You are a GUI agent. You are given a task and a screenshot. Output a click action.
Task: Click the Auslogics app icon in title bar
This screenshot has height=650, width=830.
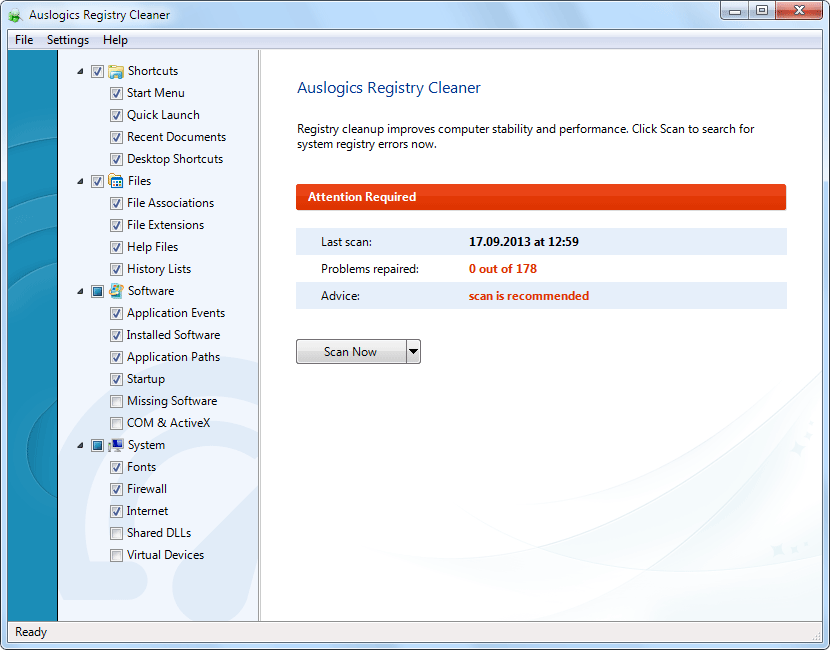pos(16,15)
